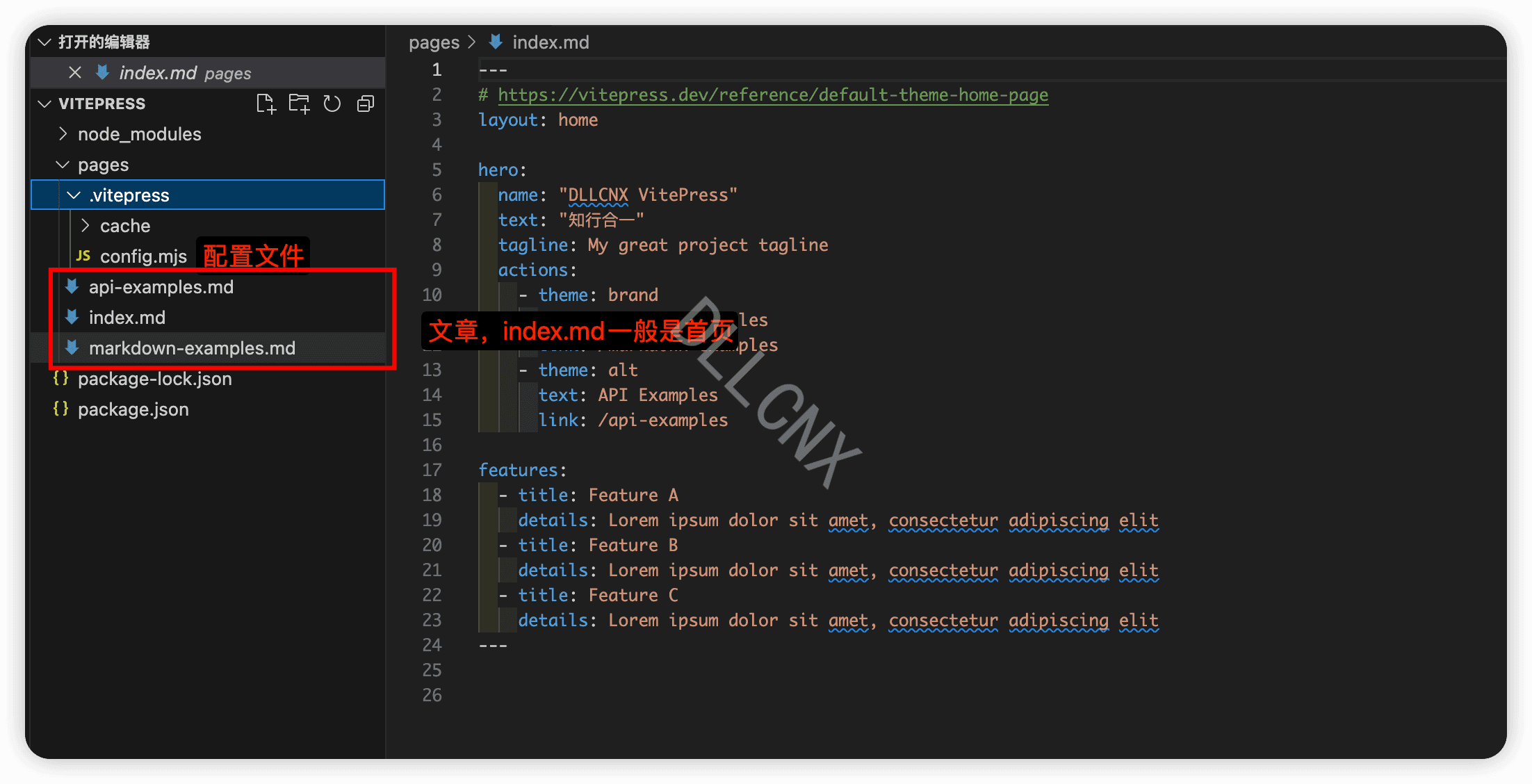Expand the node_modules folder chevron
This screenshot has height=784, width=1532.
tap(63, 133)
